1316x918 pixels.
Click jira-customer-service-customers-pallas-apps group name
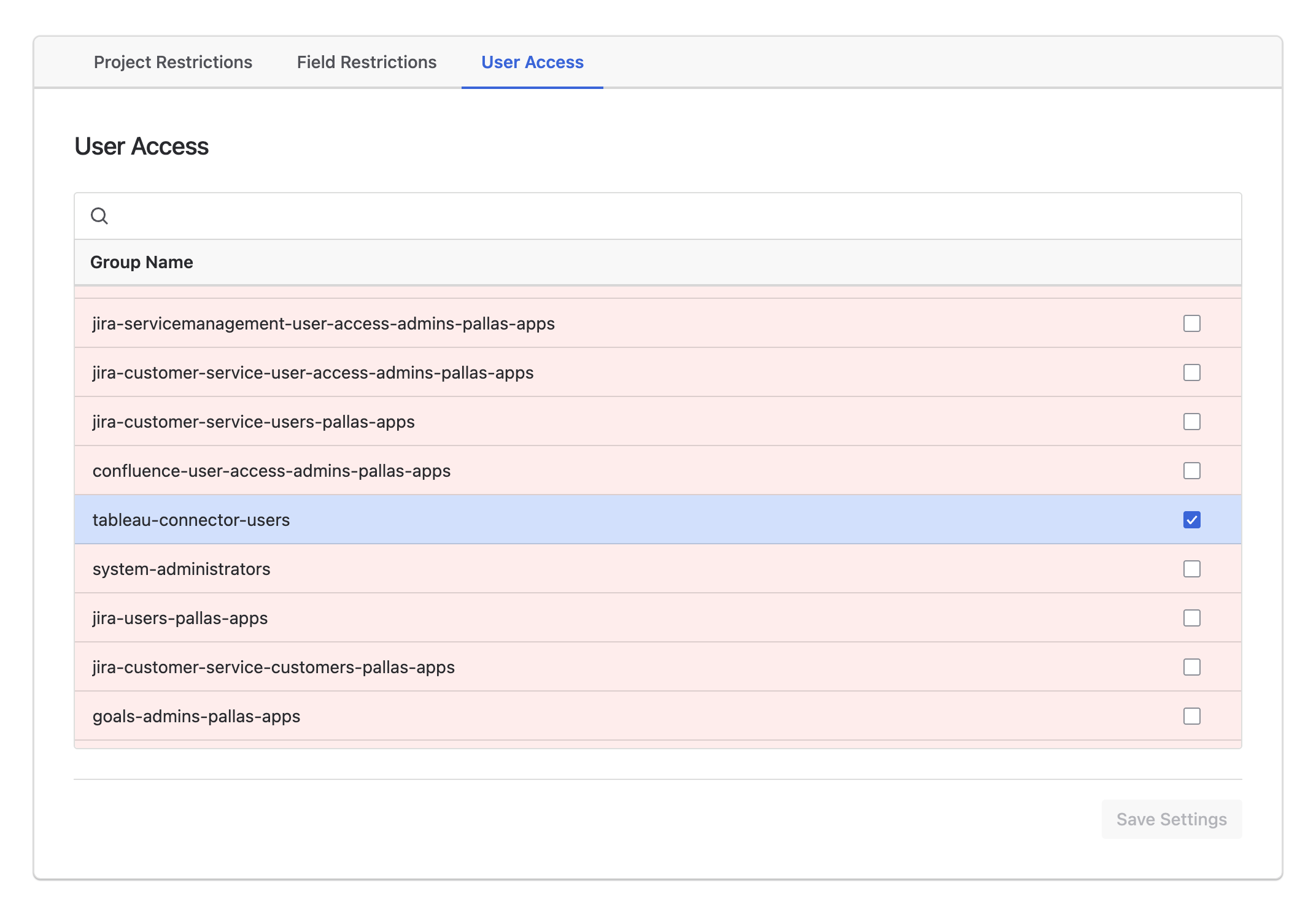click(274, 667)
